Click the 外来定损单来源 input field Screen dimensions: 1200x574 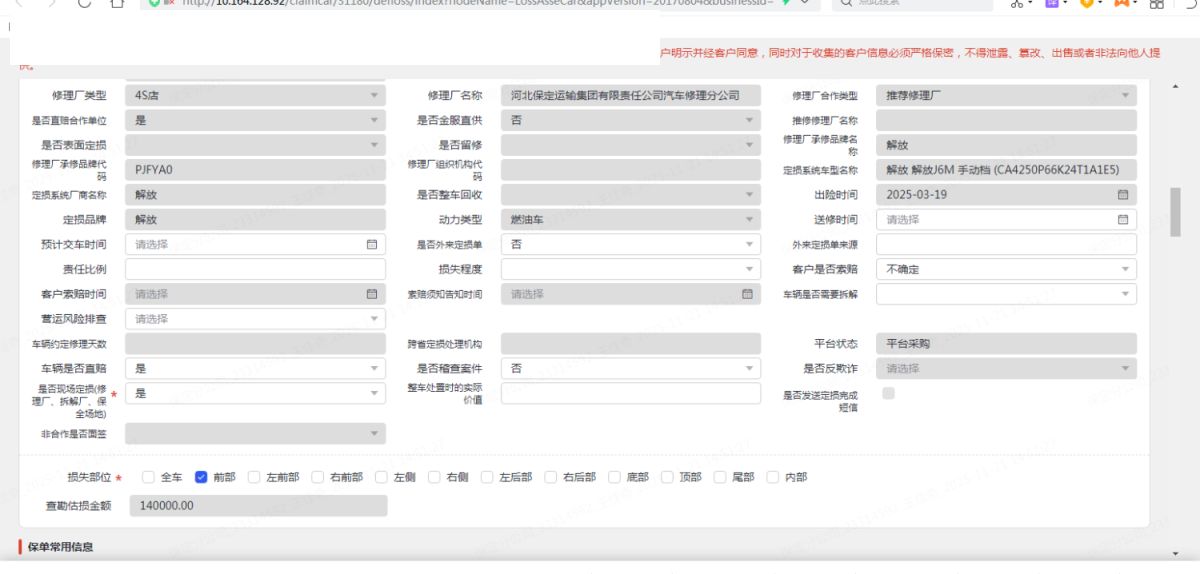click(1006, 244)
